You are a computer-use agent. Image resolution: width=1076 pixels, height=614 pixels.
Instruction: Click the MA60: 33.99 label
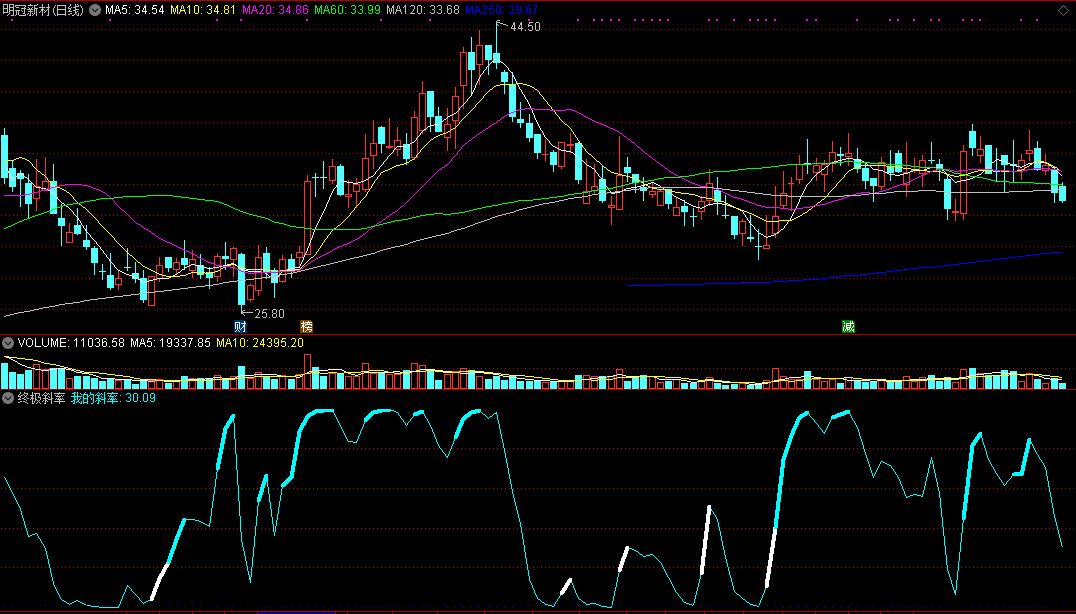tap(347, 10)
